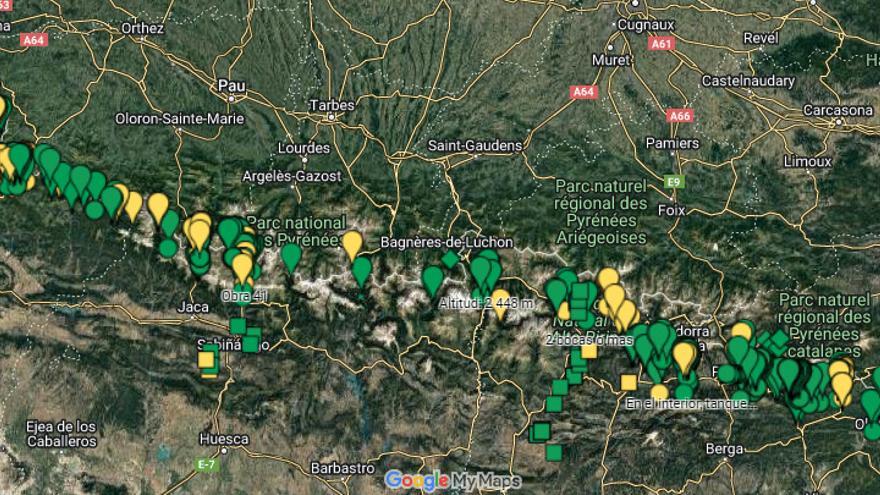The width and height of the screenshot is (880, 495).
Task: Select the large green pin at far left edge
Action: click(21, 158)
